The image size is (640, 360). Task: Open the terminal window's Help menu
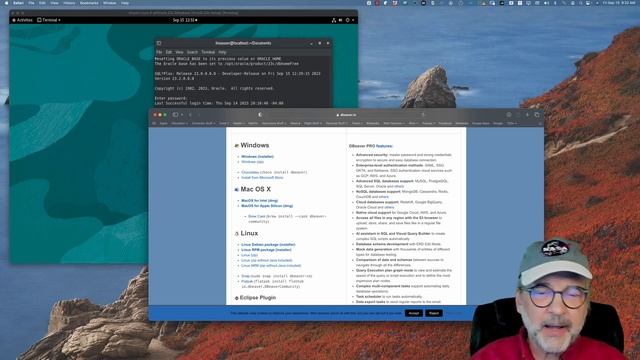coord(222,52)
